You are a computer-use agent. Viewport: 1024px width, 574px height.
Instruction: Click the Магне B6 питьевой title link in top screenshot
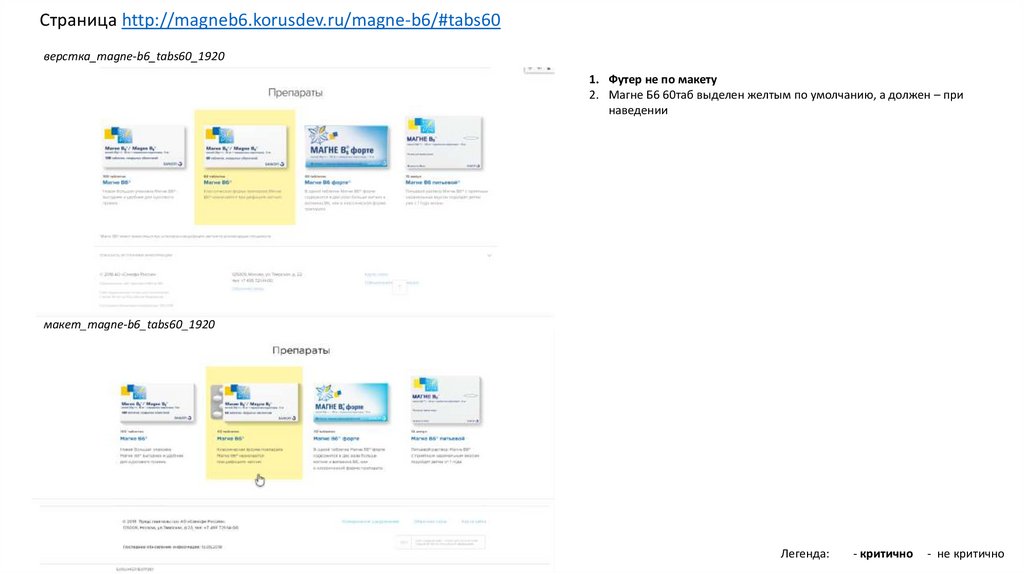coord(426,184)
